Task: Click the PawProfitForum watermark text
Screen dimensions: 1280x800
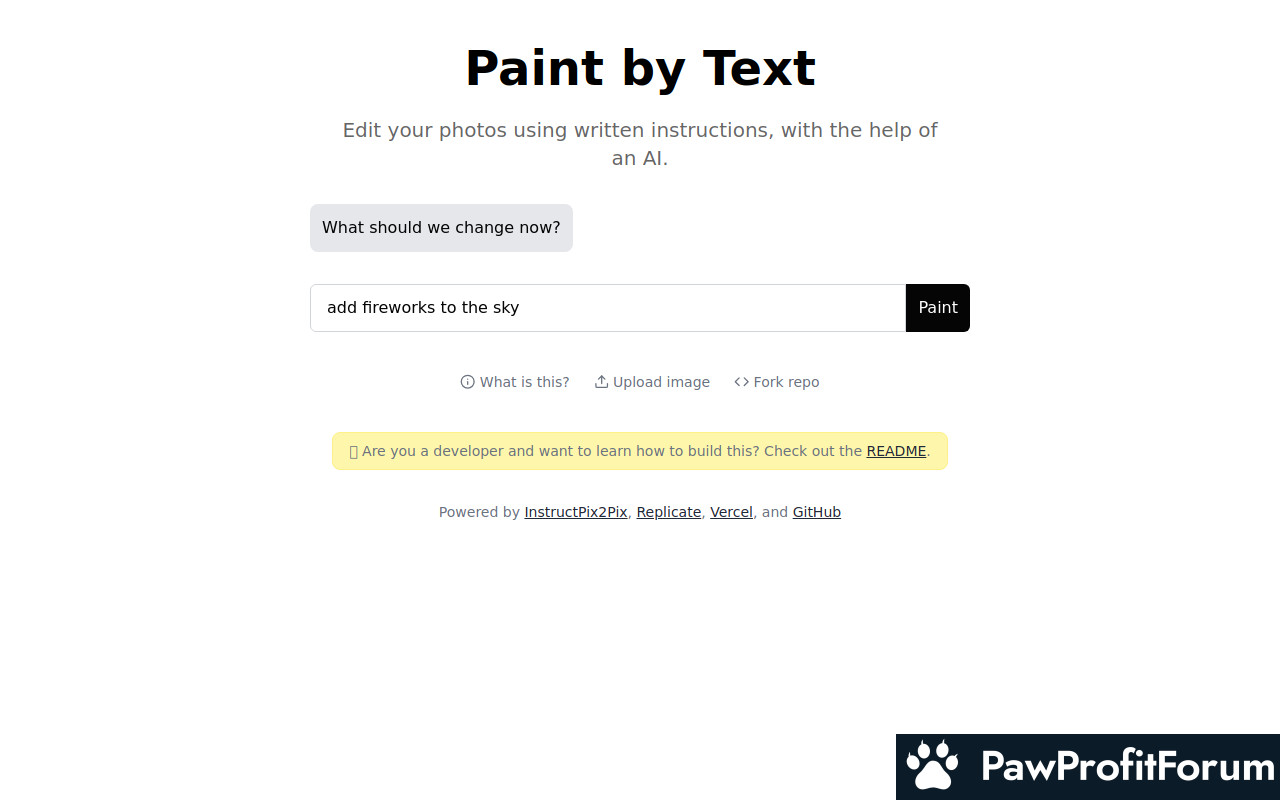Action: click(x=1128, y=767)
